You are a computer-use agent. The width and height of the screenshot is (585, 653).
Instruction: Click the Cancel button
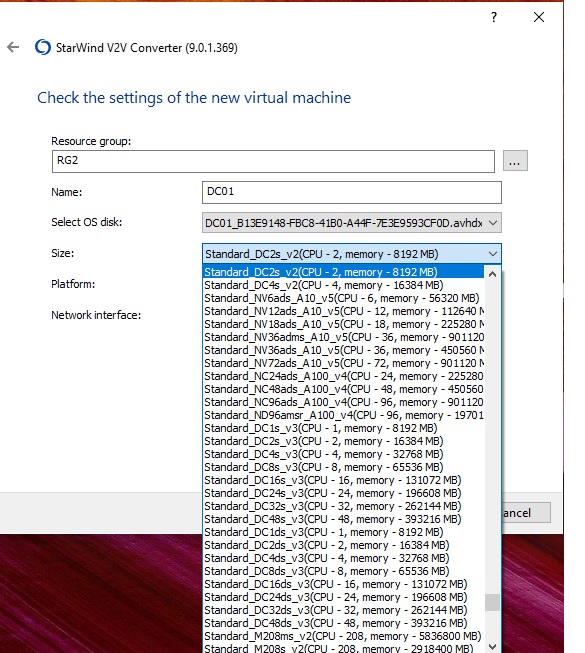click(x=526, y=513)
